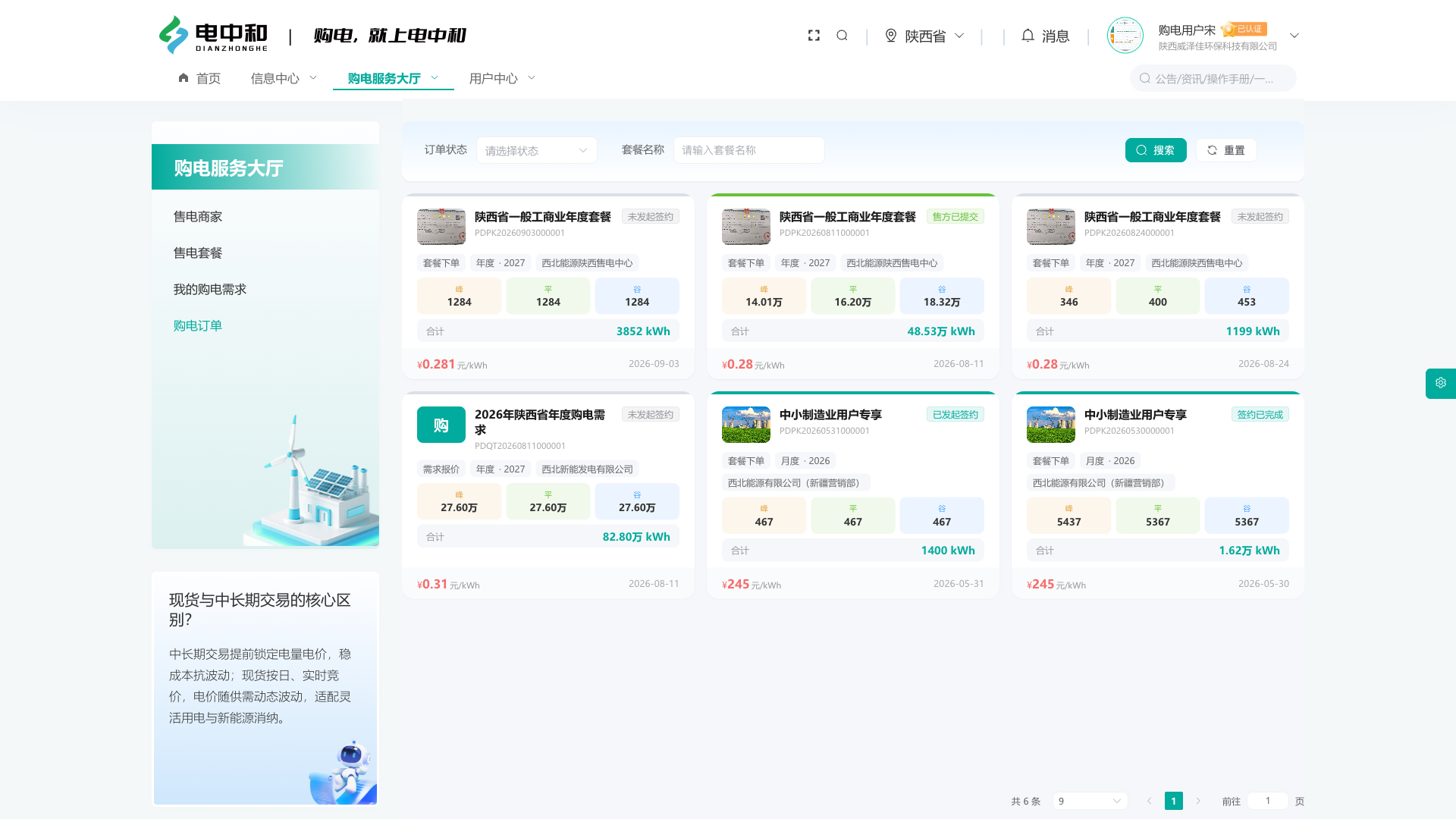Go to the 首页 navigation tab

coord(199,78)
